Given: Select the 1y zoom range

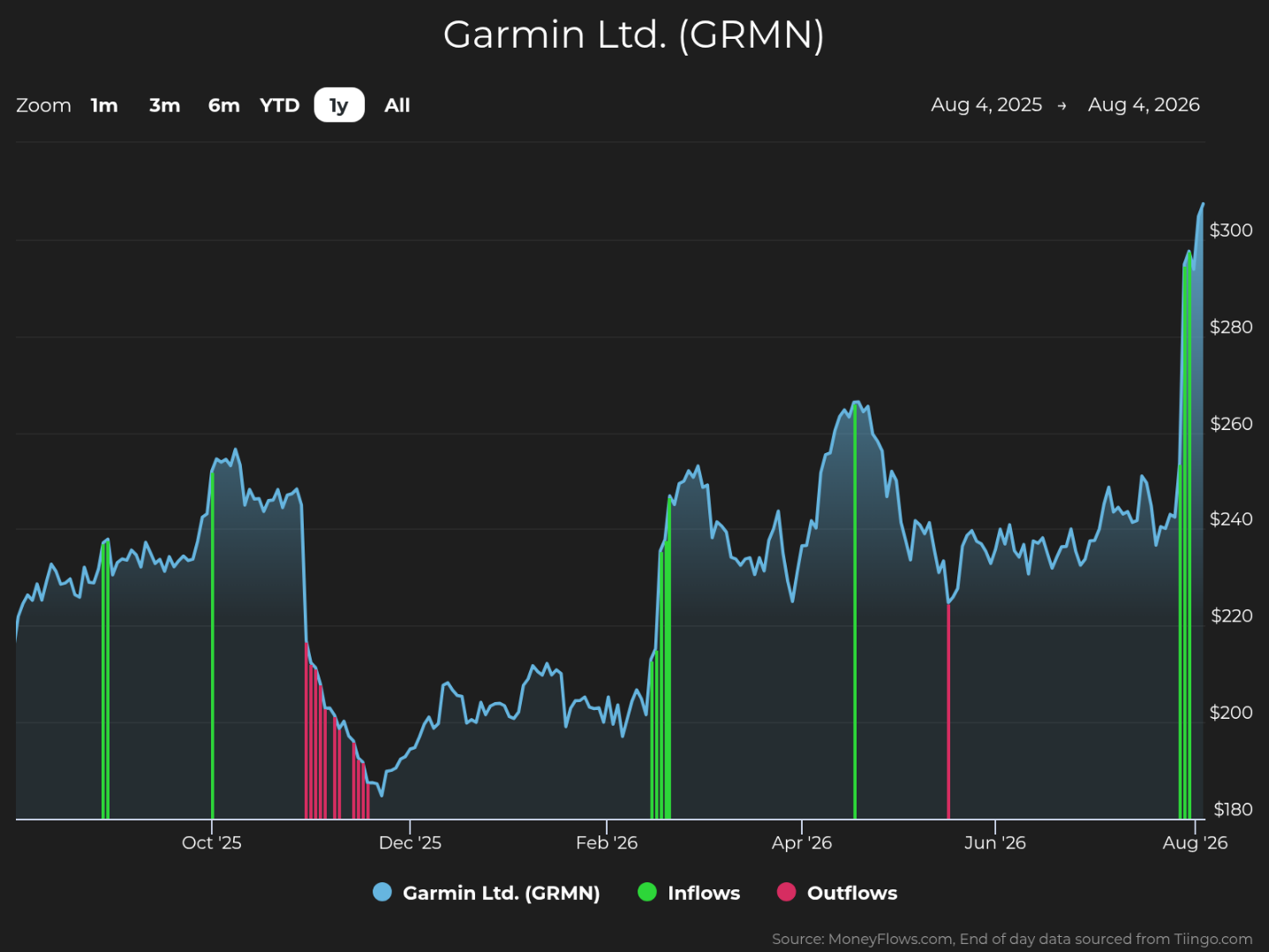Looking at the screenshot, I should tap(339, 105).
